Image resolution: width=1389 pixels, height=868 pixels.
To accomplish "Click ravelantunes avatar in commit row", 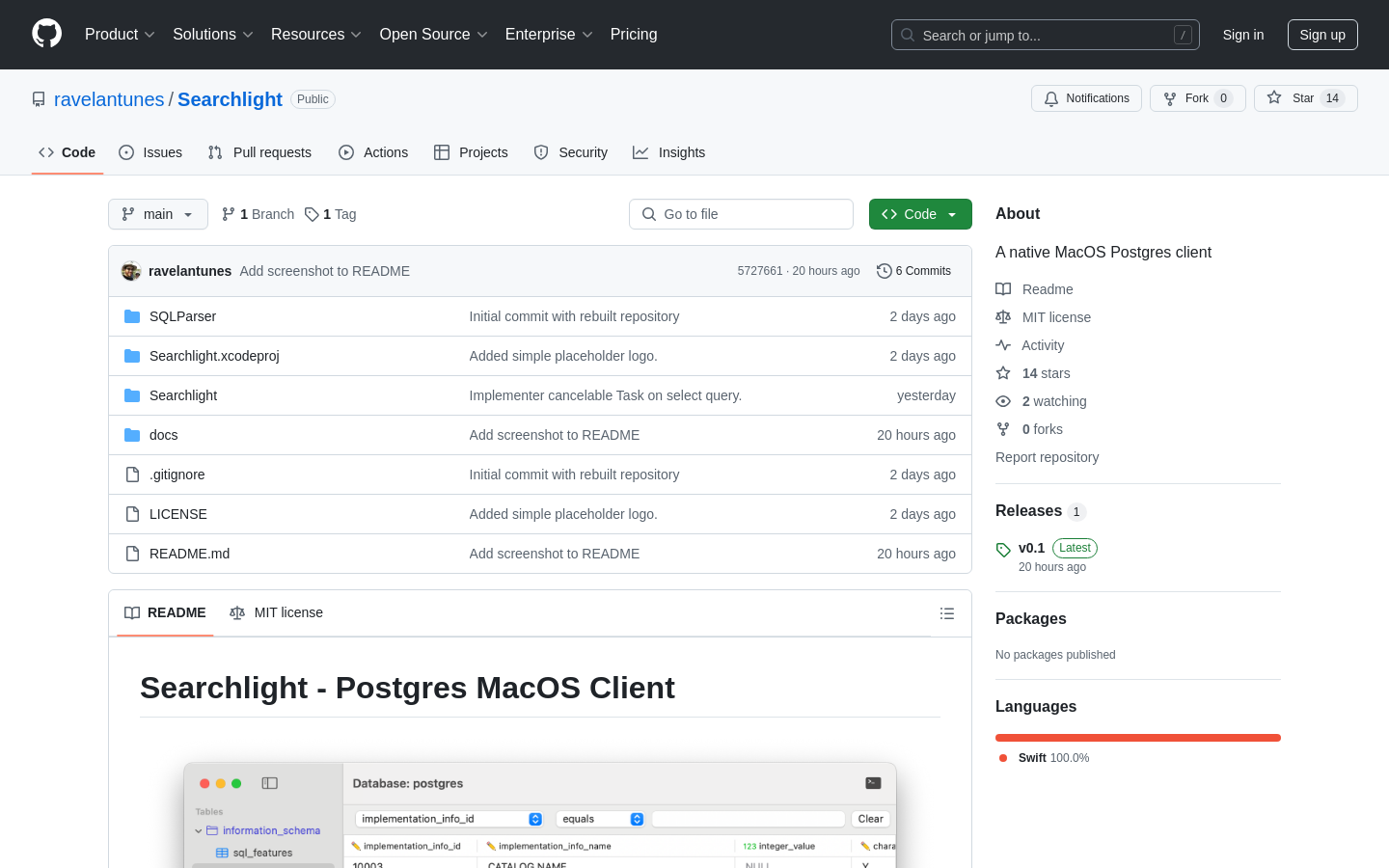I will point(131,271).
